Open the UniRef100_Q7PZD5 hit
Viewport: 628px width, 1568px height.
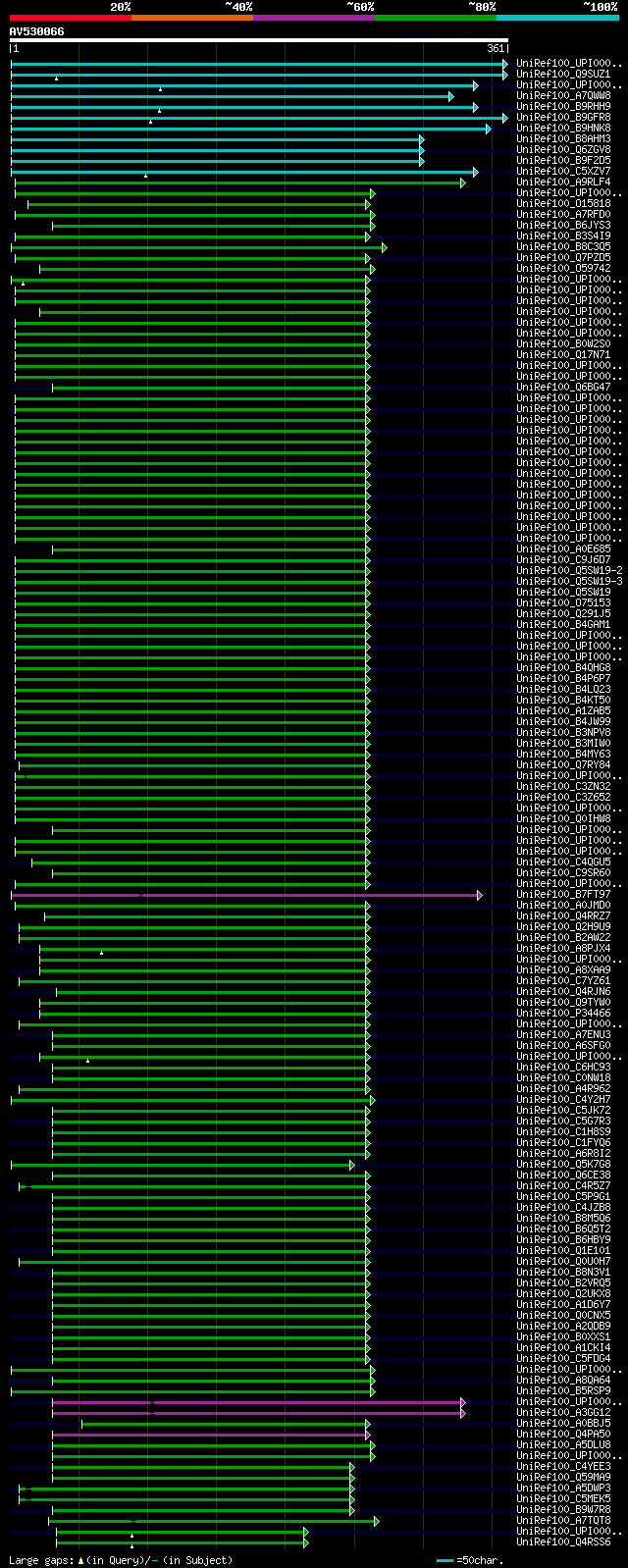point(563,257)
